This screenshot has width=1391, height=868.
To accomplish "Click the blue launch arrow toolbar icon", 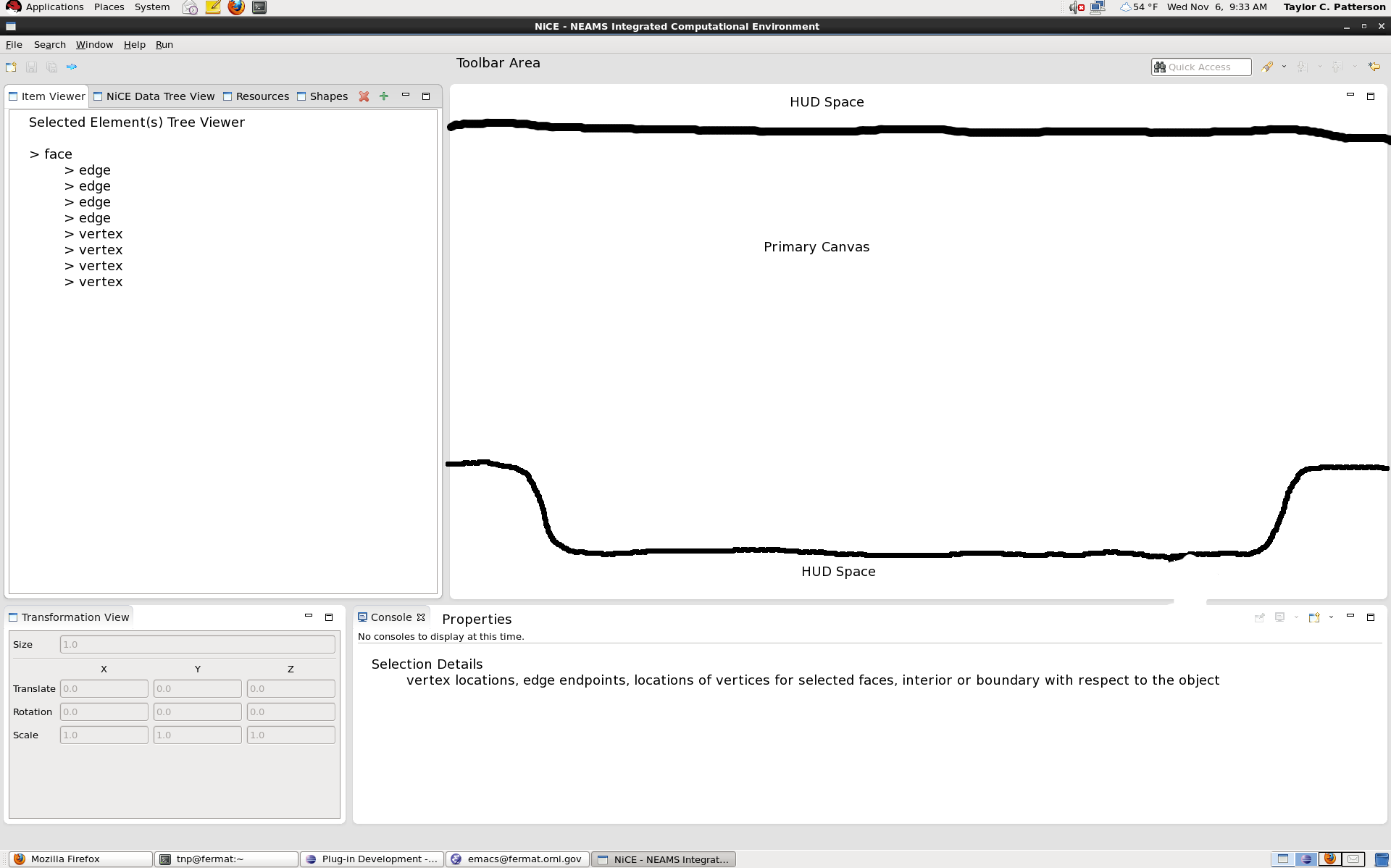I will (72, 66).
